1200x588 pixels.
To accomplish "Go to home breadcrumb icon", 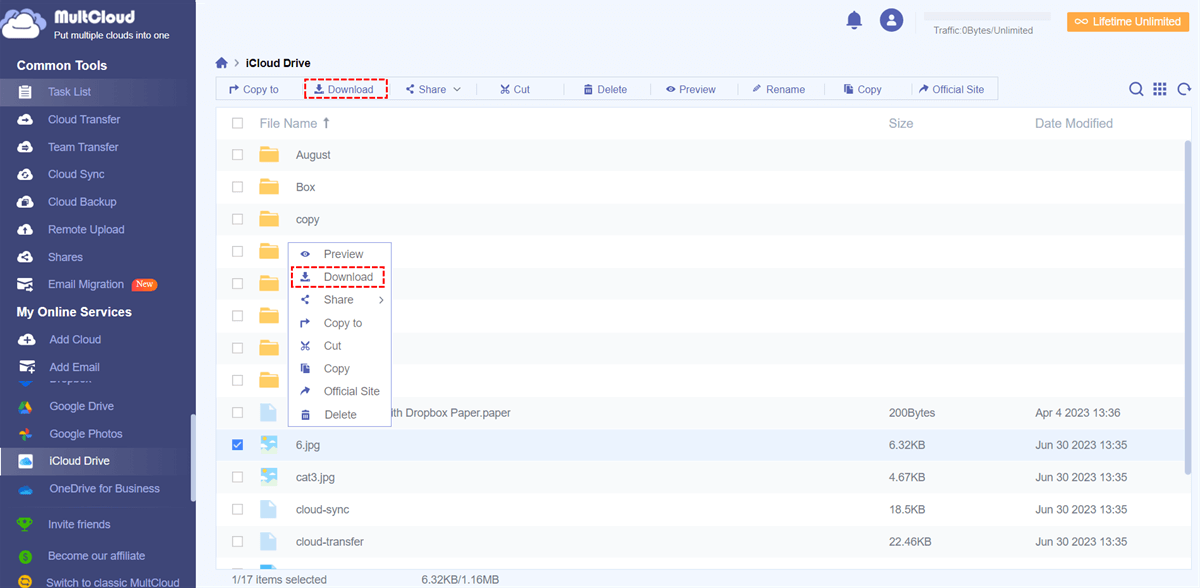I will coord(222,63).
